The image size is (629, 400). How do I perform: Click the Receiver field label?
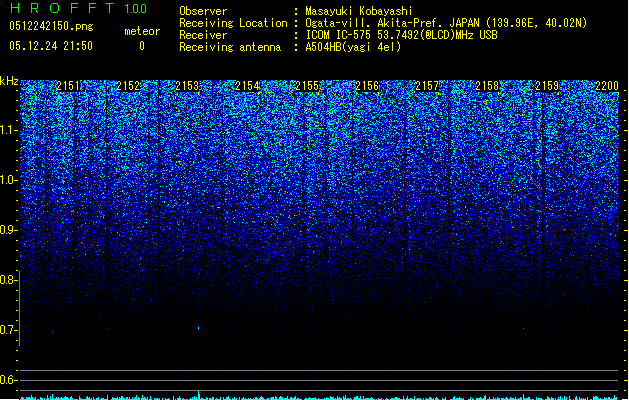(x=203, y=35)
